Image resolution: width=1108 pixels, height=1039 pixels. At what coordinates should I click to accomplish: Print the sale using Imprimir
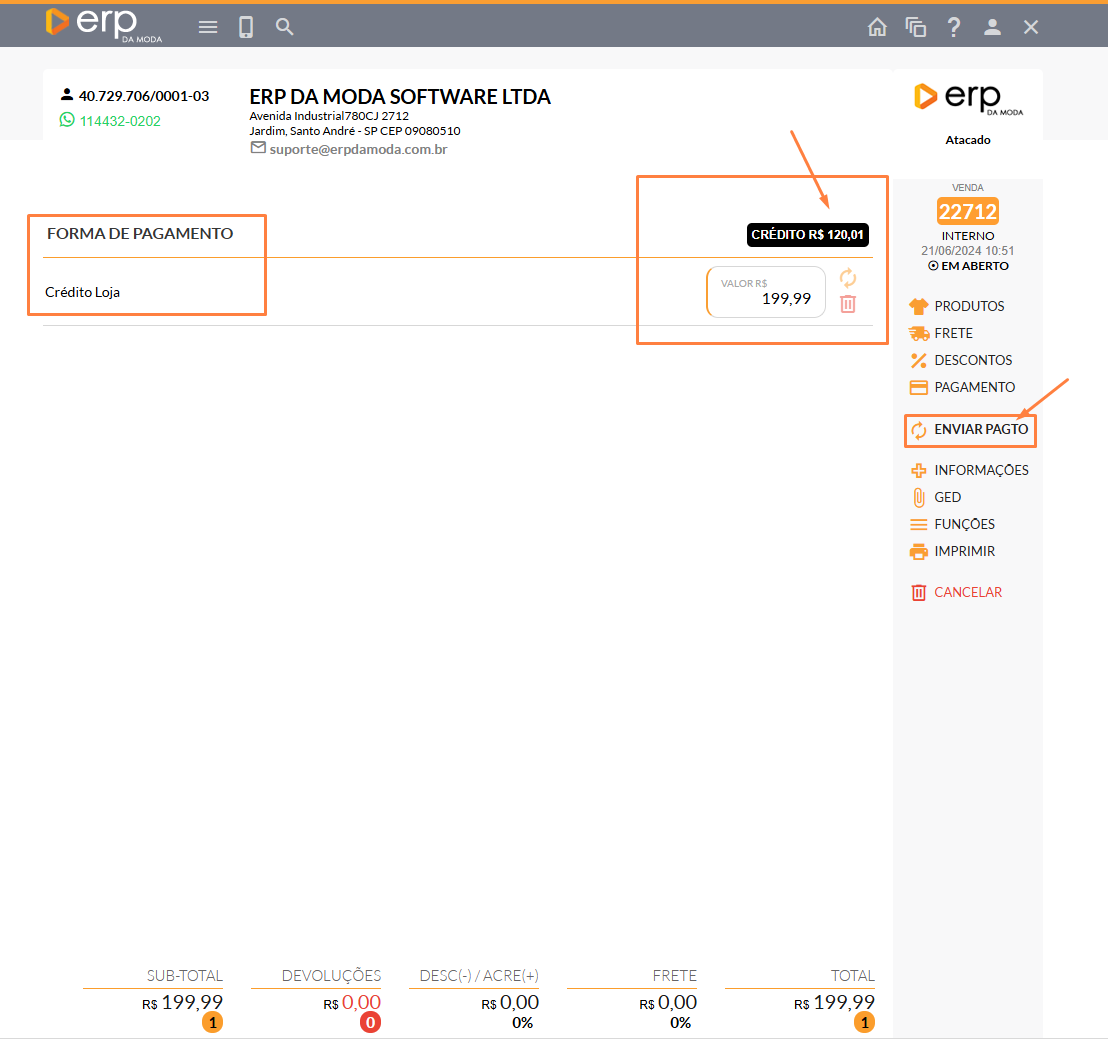(964, 551)
